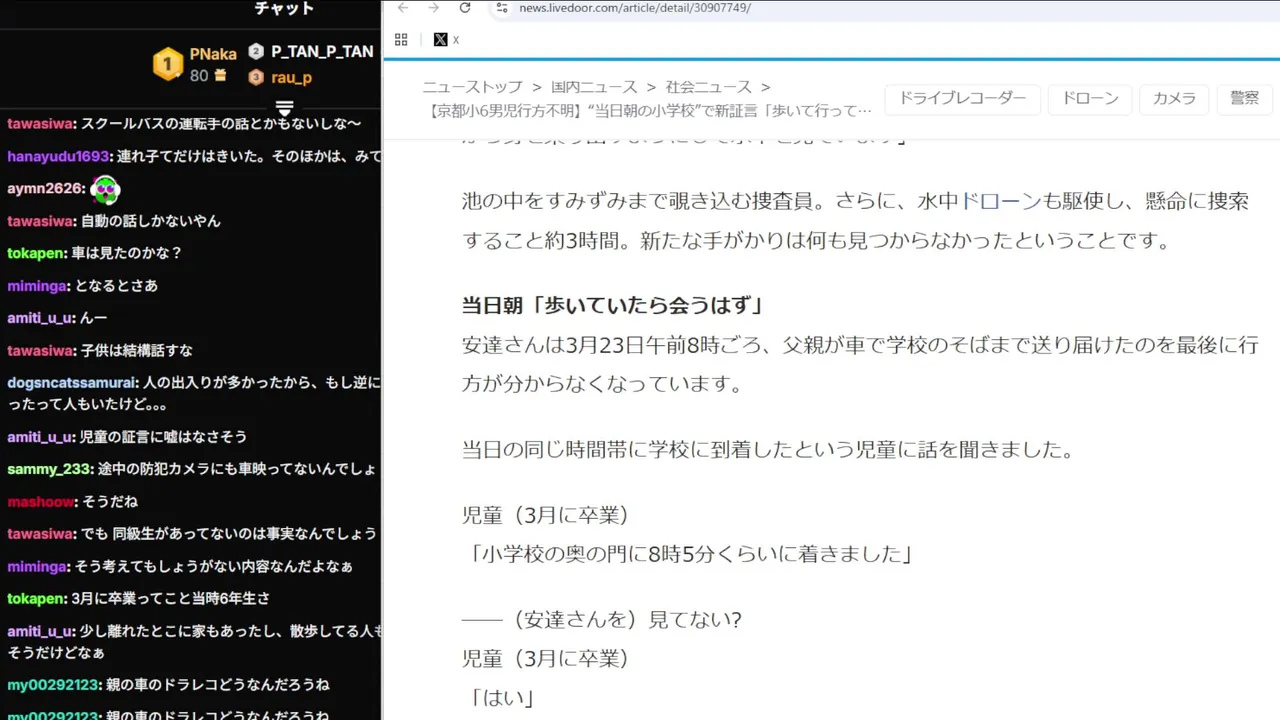Go to 国内ニュース breadcrumb

click(596, 87)
